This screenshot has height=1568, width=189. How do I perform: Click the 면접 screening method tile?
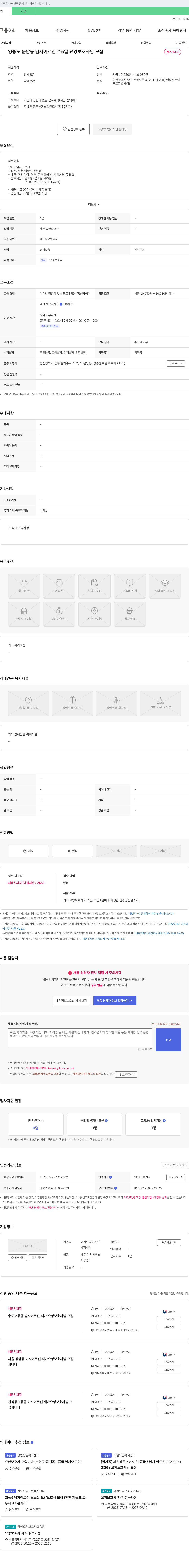tap(72, 851)
